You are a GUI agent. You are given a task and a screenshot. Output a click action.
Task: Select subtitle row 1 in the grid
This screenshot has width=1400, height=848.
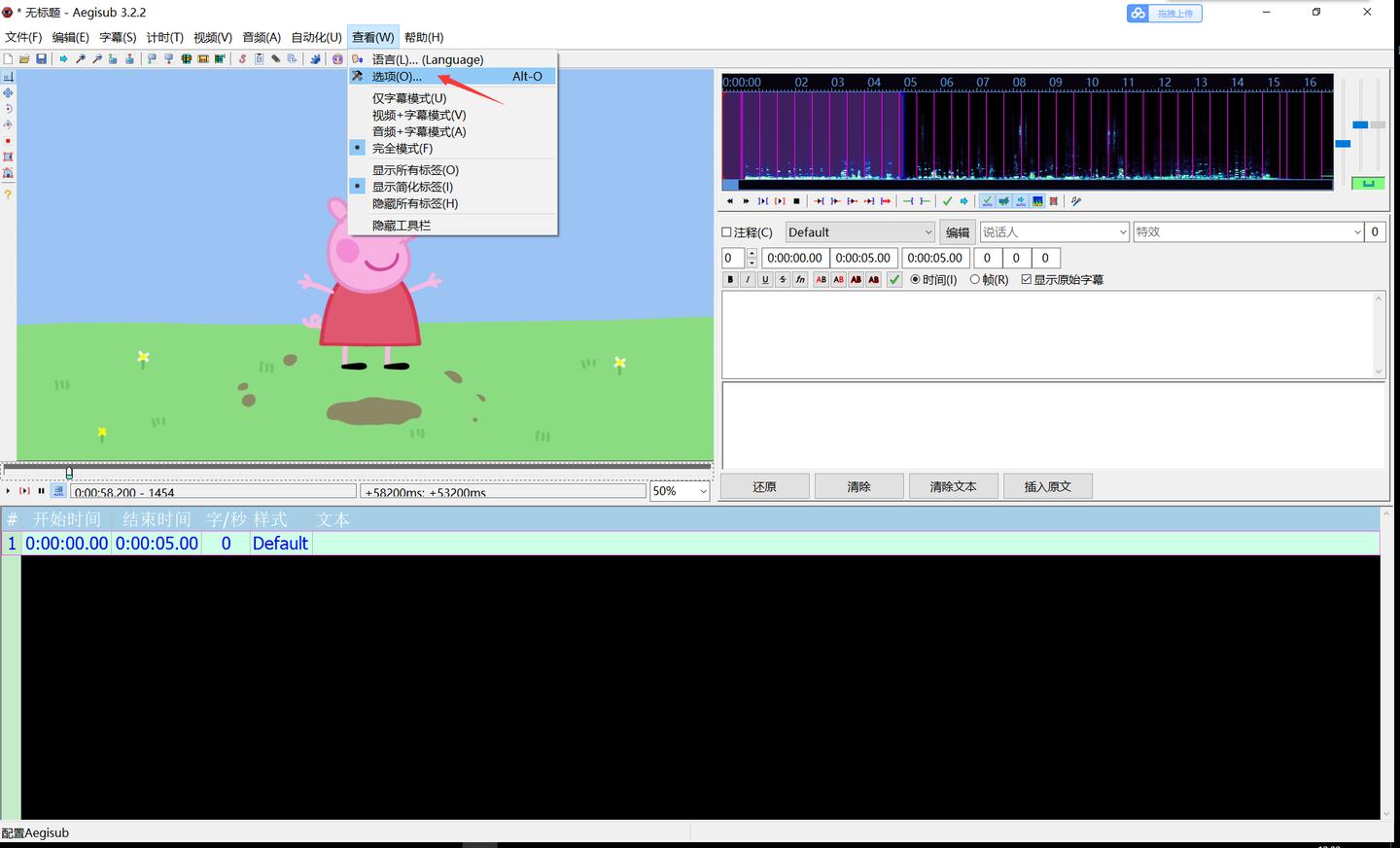point(690,544)
